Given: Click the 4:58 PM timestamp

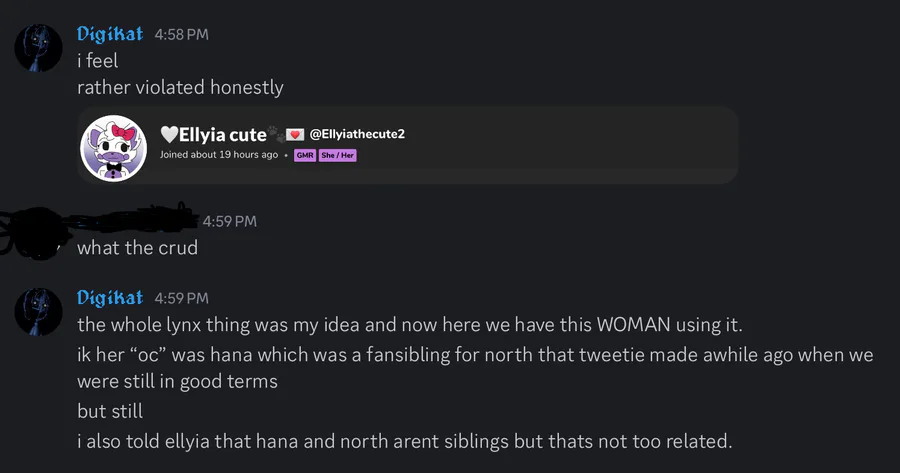Looking at the screenshot, I should [x=182, y=35].
